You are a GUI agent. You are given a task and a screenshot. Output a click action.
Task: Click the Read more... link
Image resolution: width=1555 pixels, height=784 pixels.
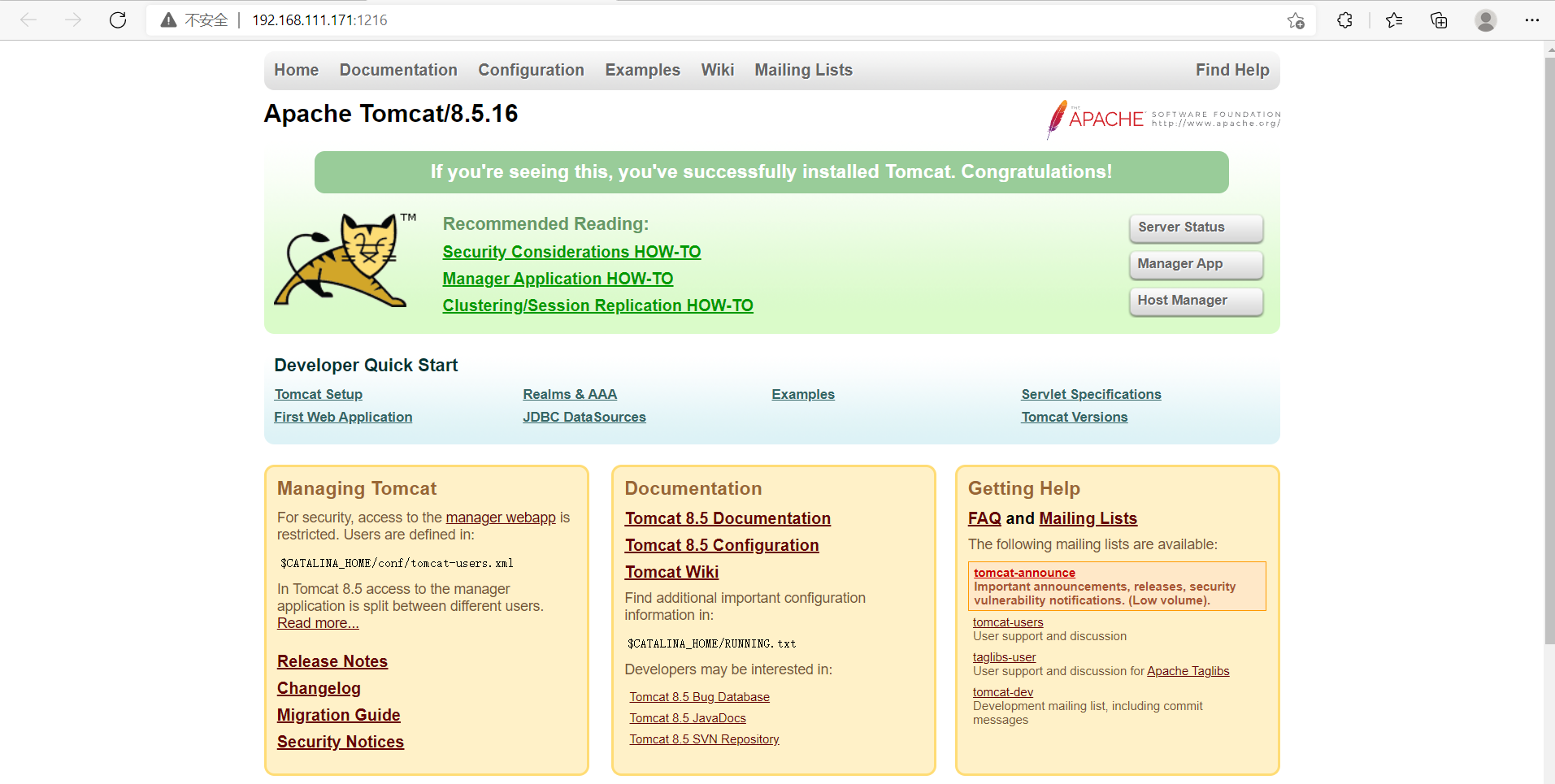318,623
